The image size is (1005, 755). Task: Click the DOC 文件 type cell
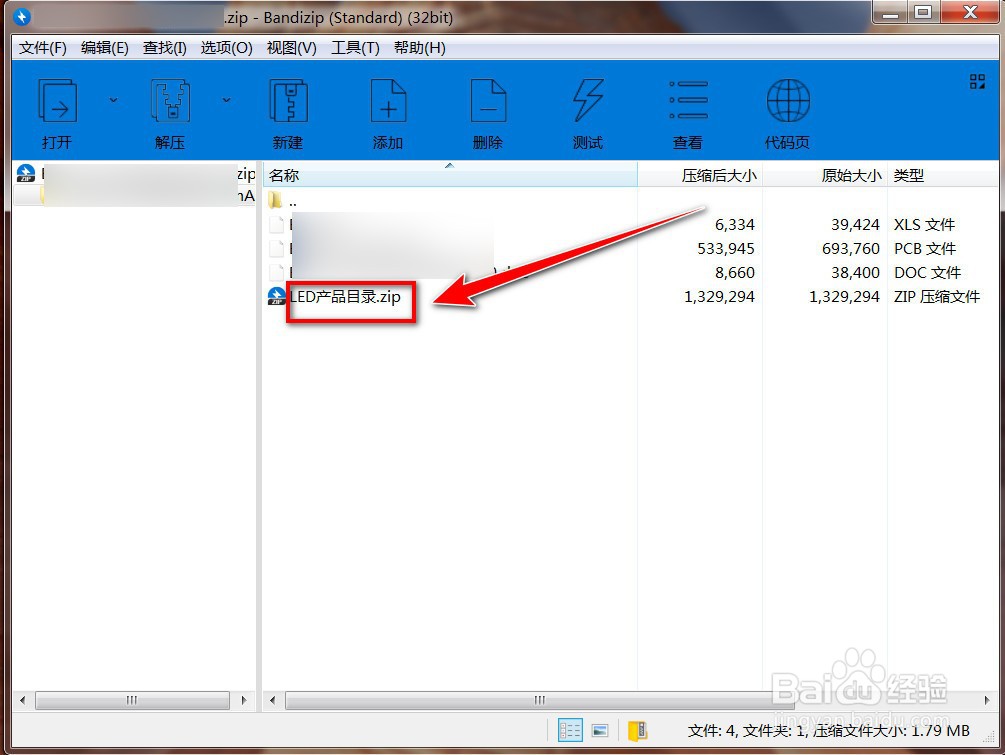tap(927, 273)
